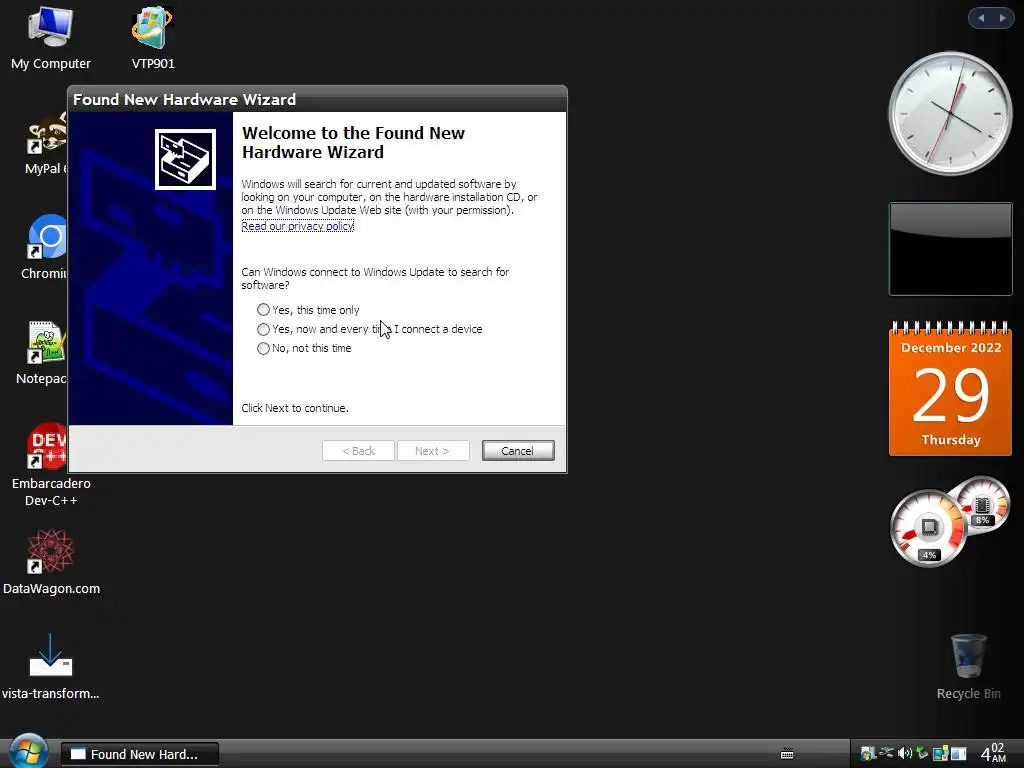The width and height of the screenshot is (1024, 768).
Task: Click 'Found New Hard...' taskbar button
Action: coord(140,754)
